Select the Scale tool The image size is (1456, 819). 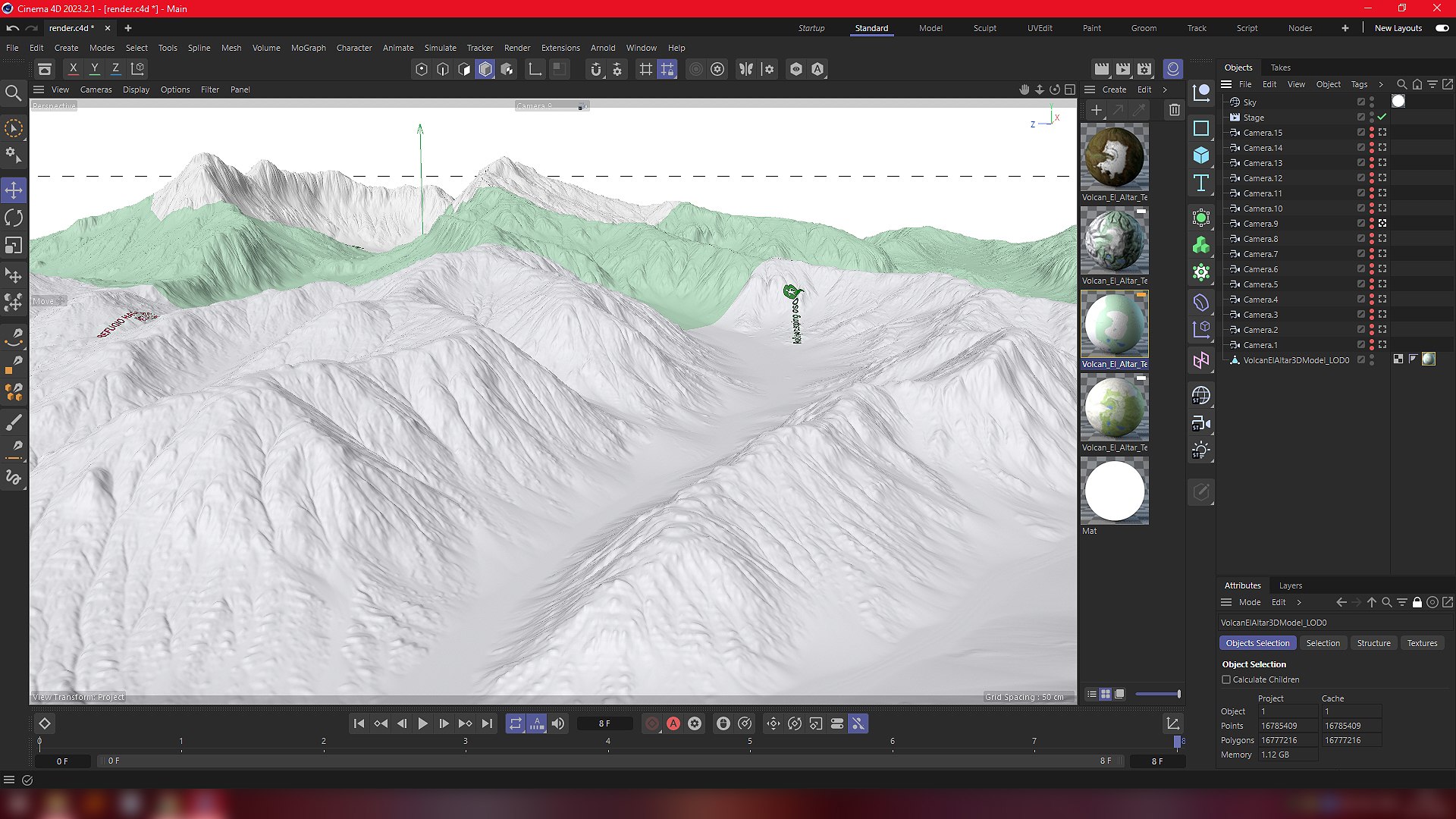[14, 246]
